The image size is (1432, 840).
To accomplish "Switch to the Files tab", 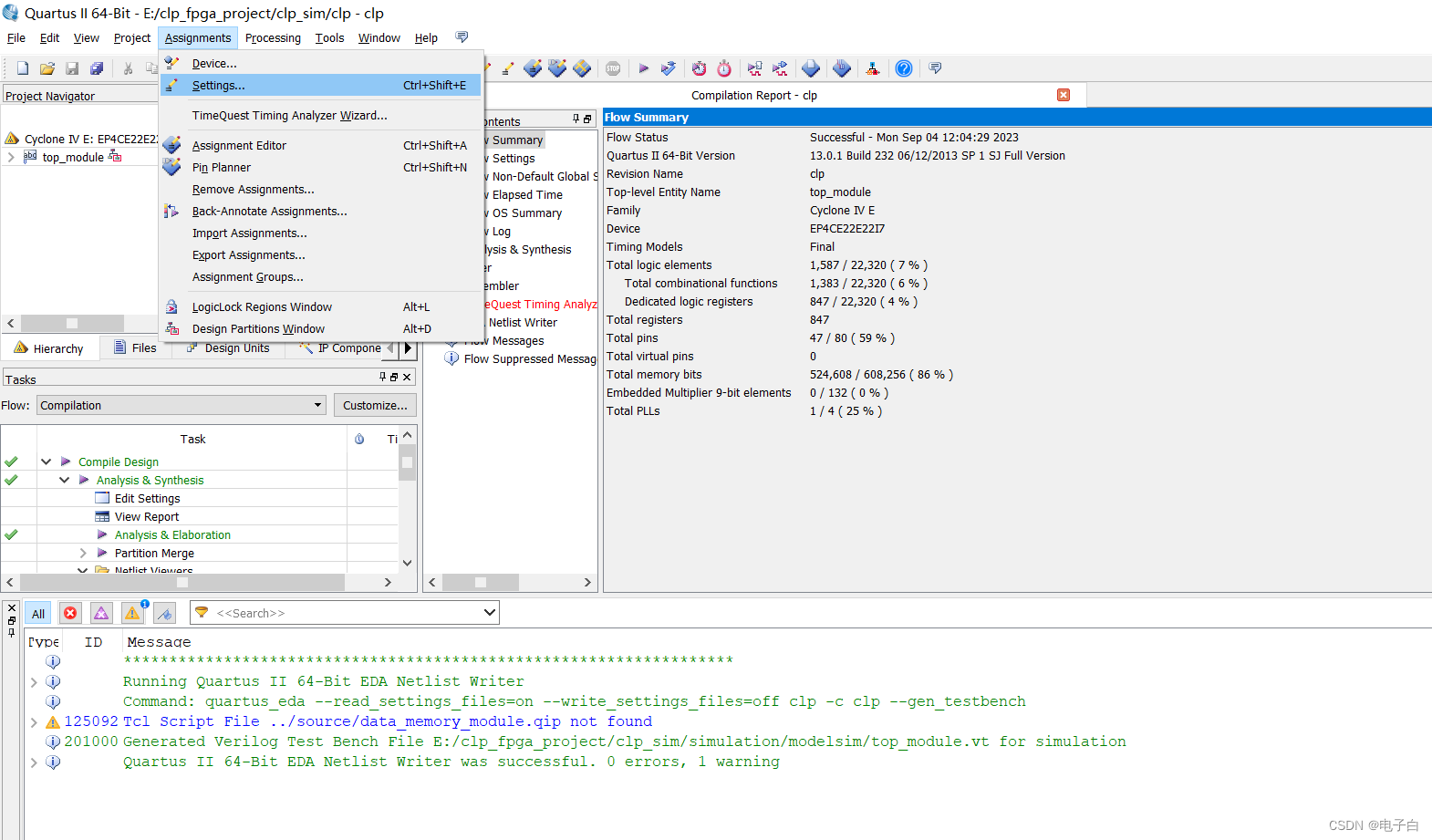I will pyautogui.click(x=135, y=347).
